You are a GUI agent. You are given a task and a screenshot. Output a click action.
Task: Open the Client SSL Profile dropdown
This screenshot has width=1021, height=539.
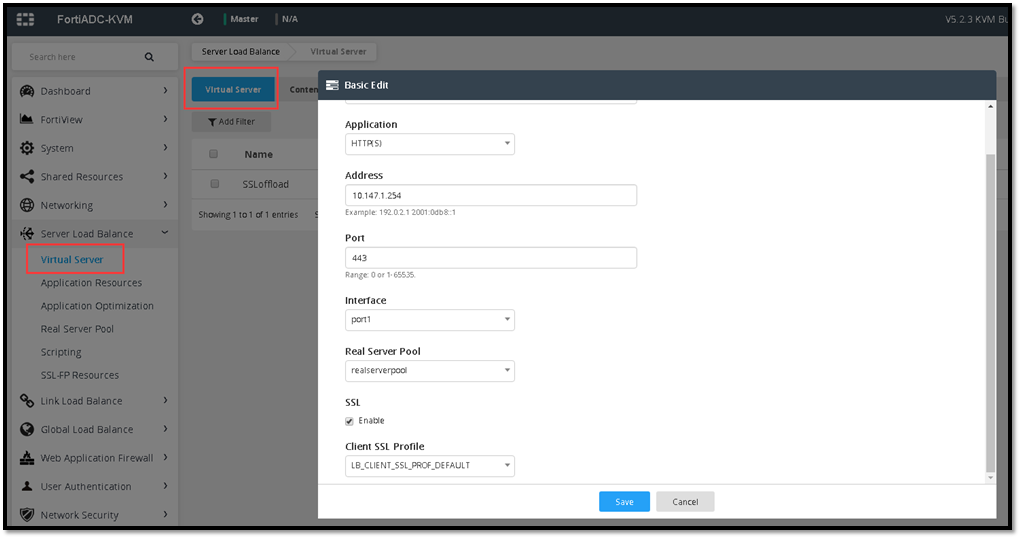429,465
